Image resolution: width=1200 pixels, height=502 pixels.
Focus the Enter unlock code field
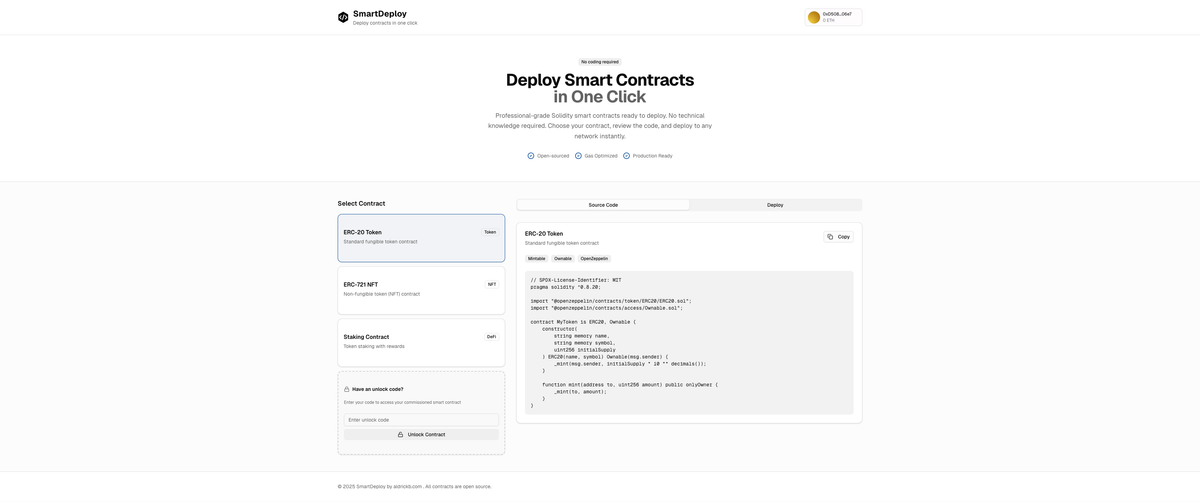pyautogui.click(x=421, y=420)
